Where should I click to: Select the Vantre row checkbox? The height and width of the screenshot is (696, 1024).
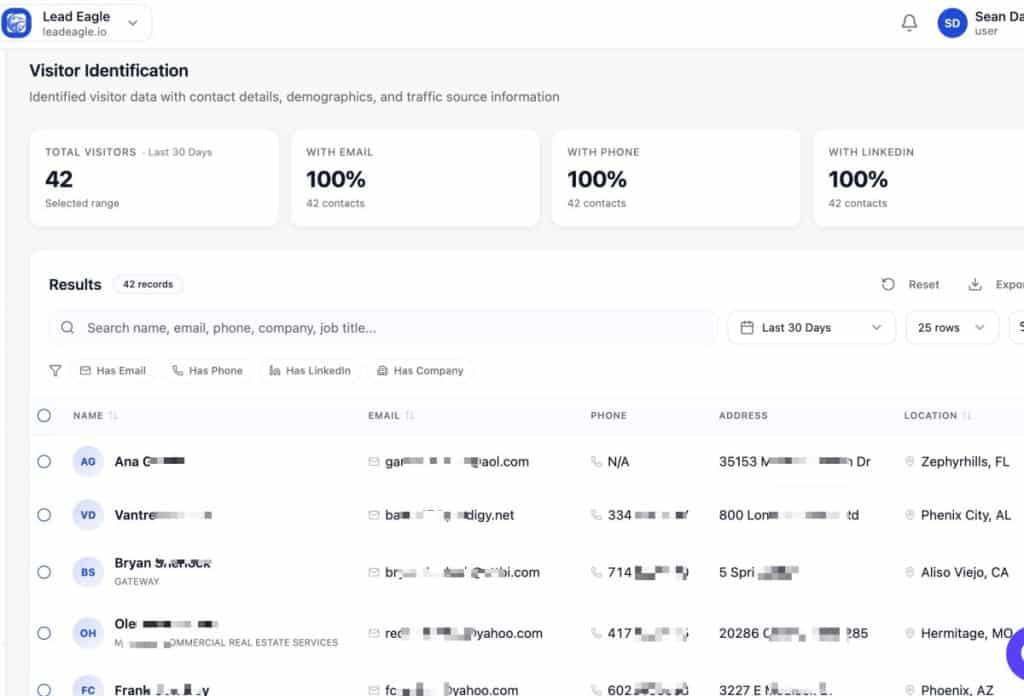click(44, 515)
